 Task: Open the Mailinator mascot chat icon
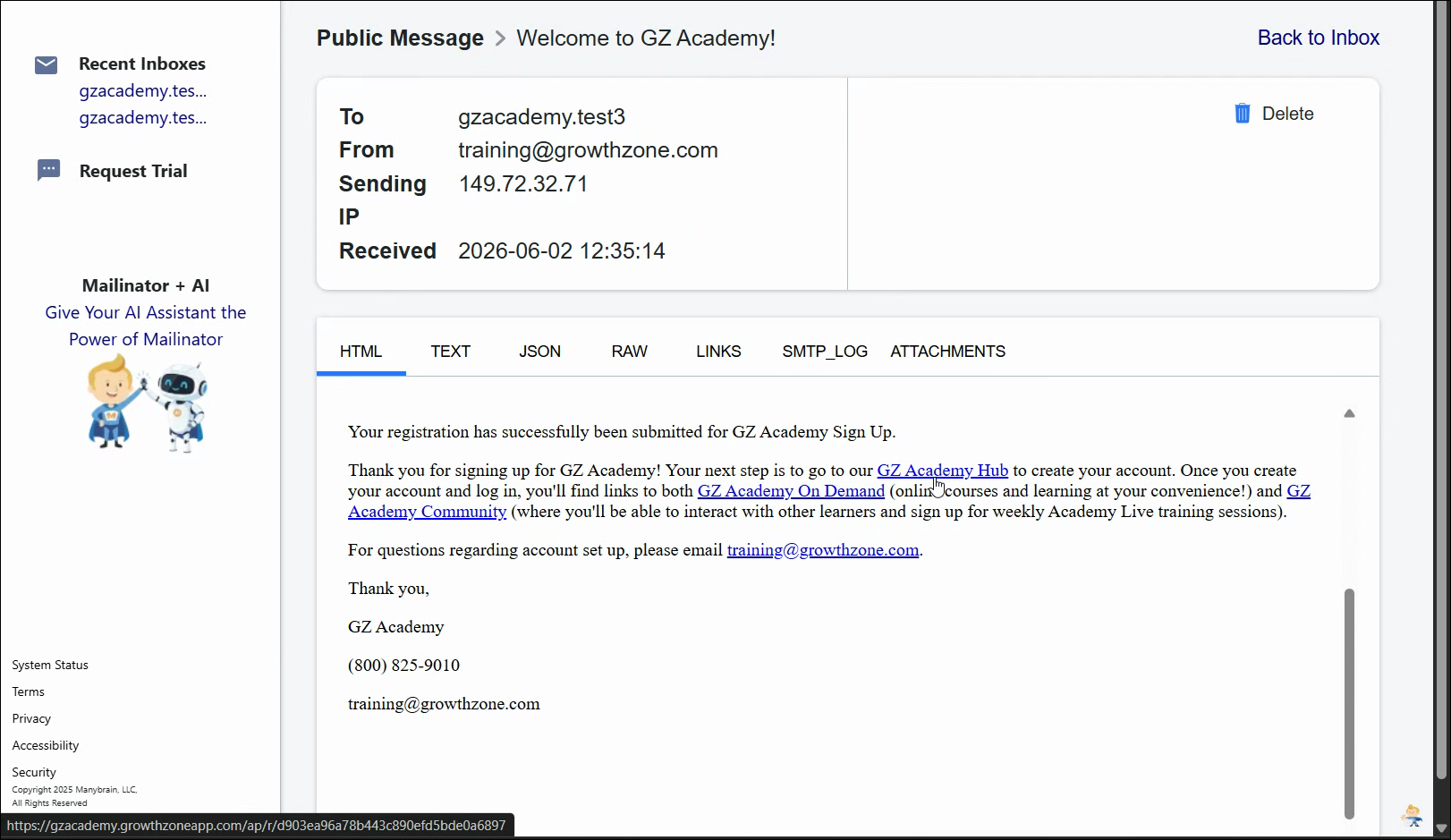[x=1412, y=816]
